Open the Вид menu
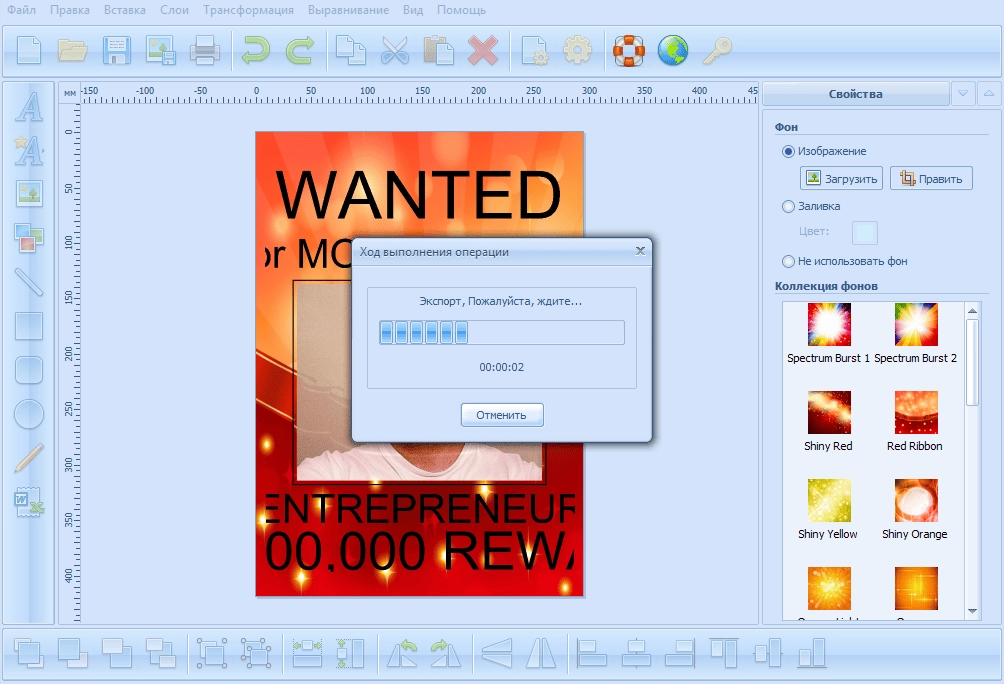This screenshot has height=684, width=1004. 413,10
